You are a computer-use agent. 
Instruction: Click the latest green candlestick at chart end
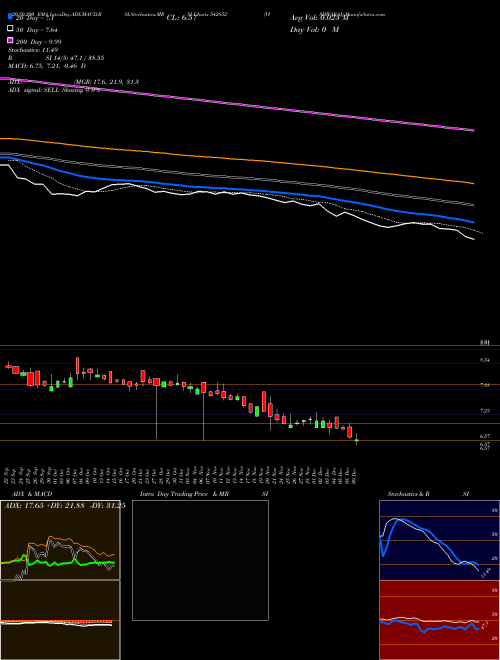pyautogui.click(x=356, y=440)
